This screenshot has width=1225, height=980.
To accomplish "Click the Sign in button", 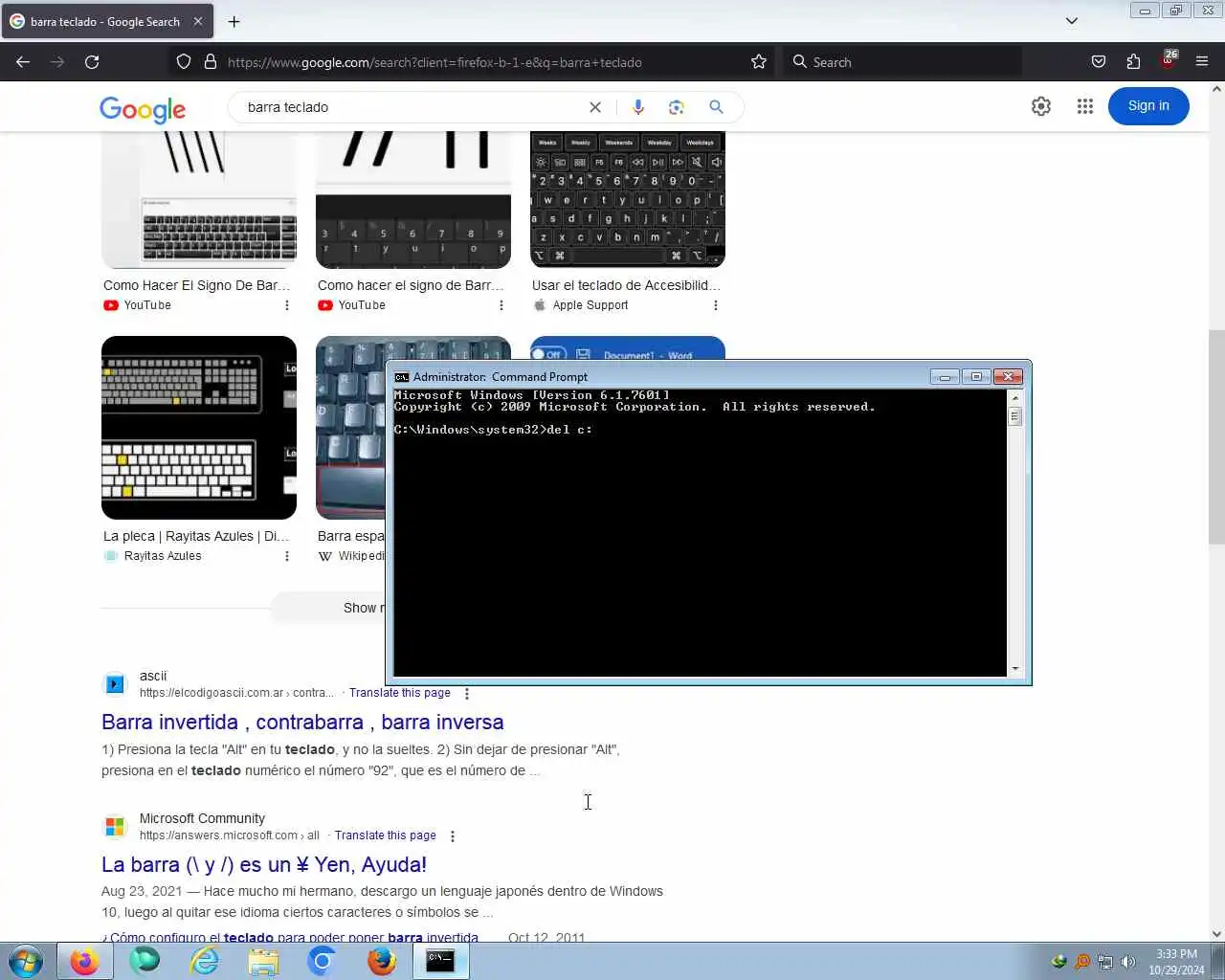I will 1148,106.
